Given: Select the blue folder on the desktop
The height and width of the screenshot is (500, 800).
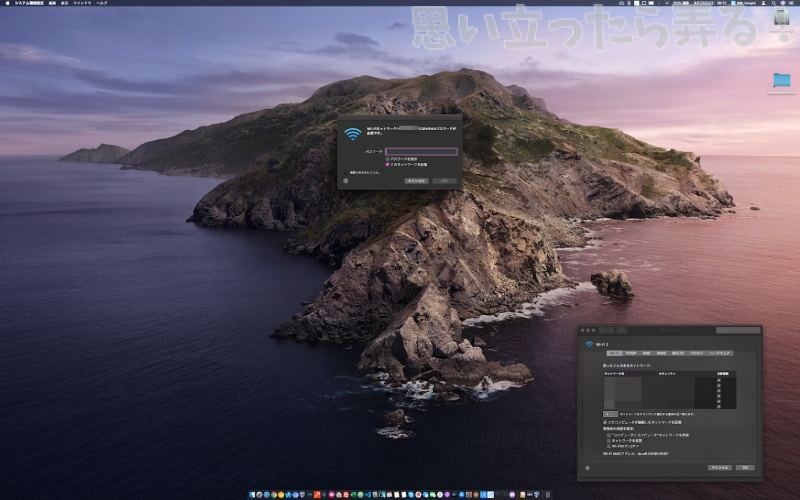Looking at the screenshot, I should coord(781,80).
